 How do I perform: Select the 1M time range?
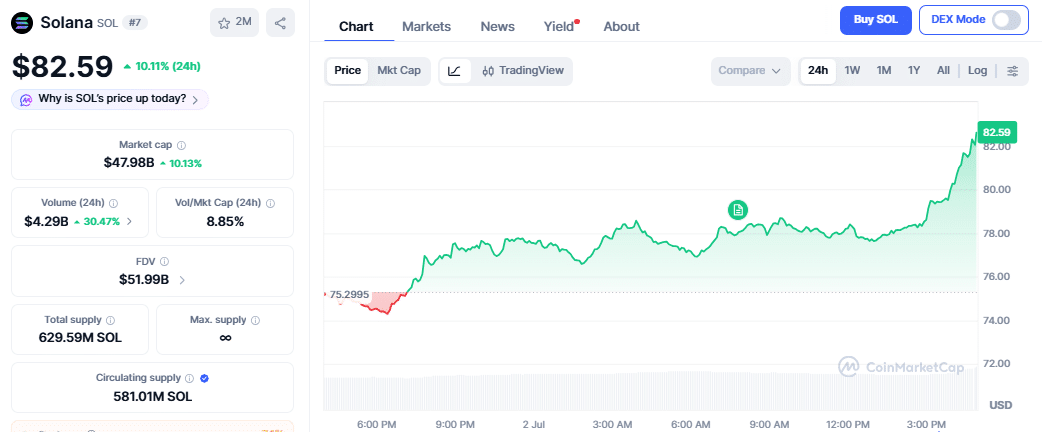pos(884,70)
